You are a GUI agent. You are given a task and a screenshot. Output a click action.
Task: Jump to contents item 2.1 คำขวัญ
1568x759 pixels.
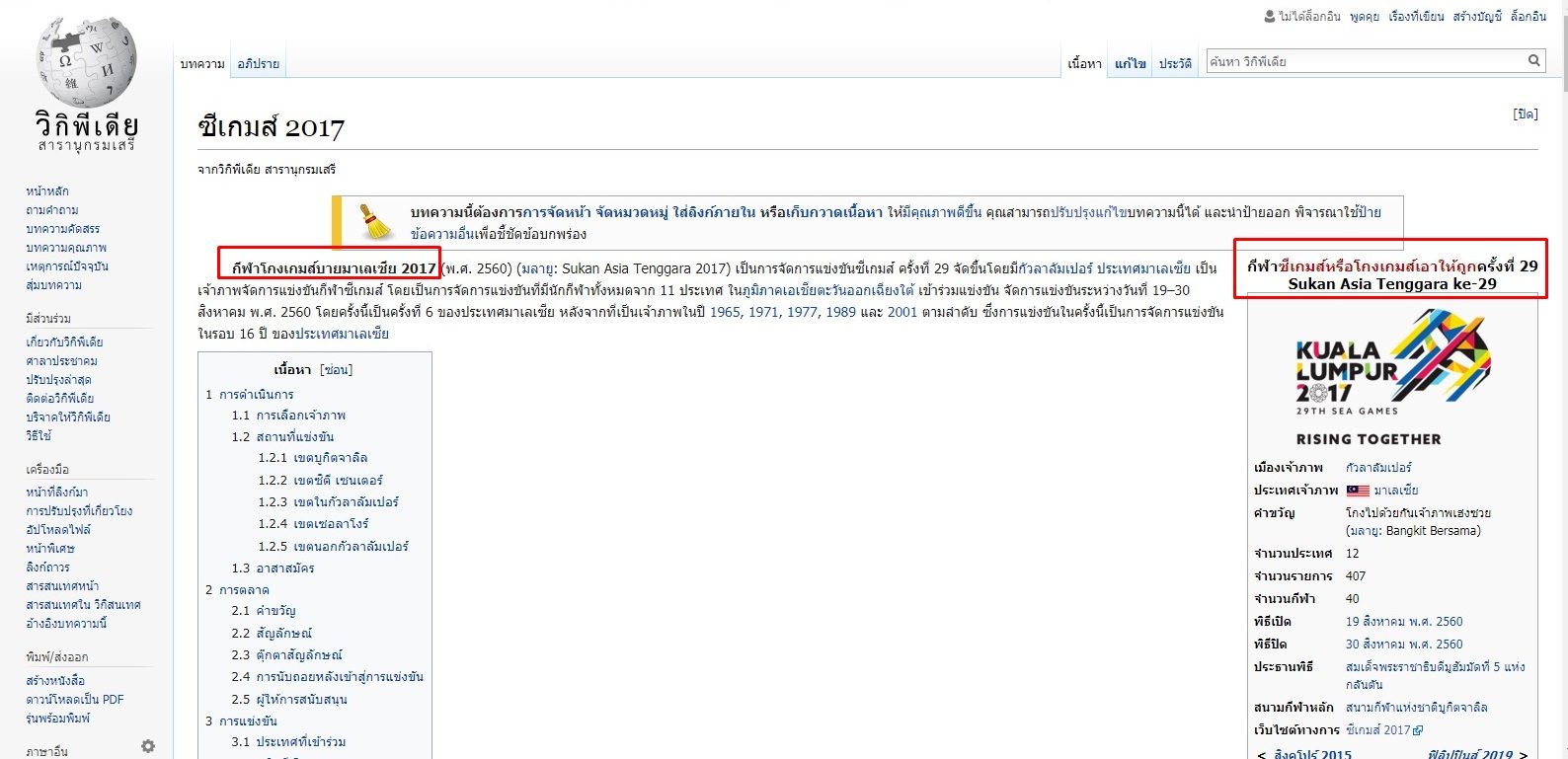tap(264, 611)
